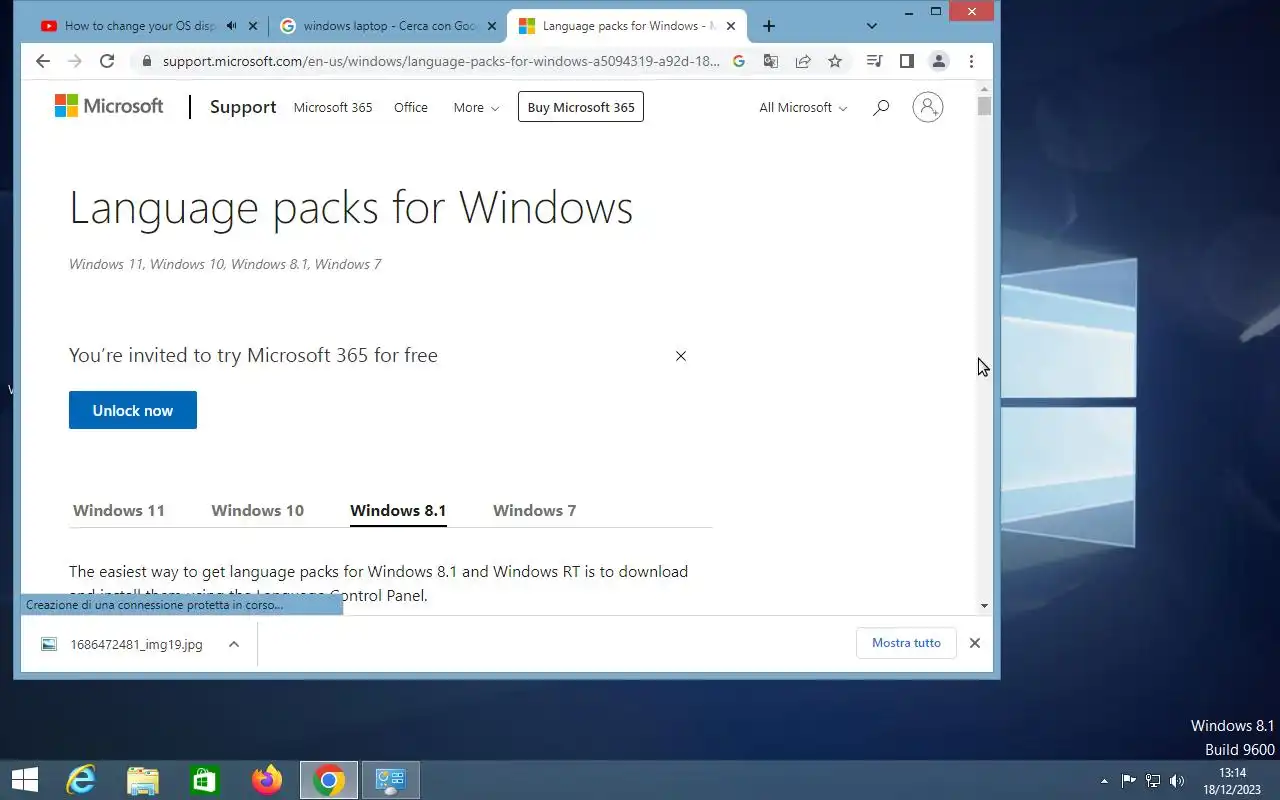This screenshot has height=800, width=1280.
Task: Click the Google icon in the address bar
Action: point(739,61)
